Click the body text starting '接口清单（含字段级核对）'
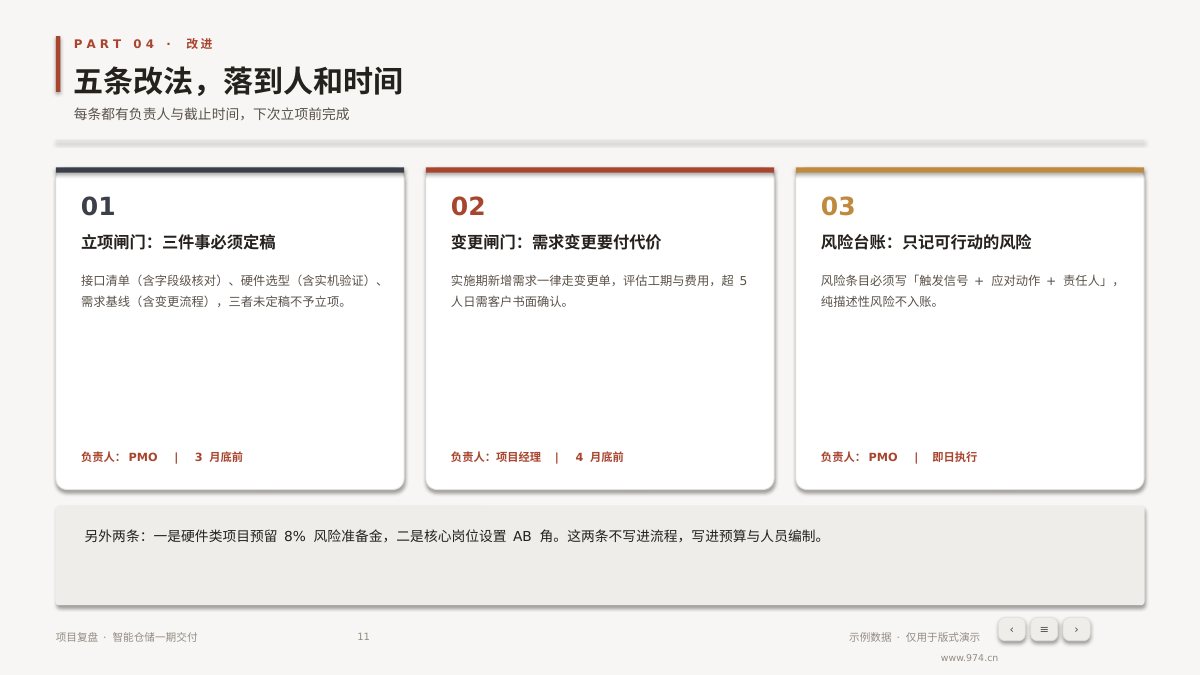 click(x=231, y=291)
